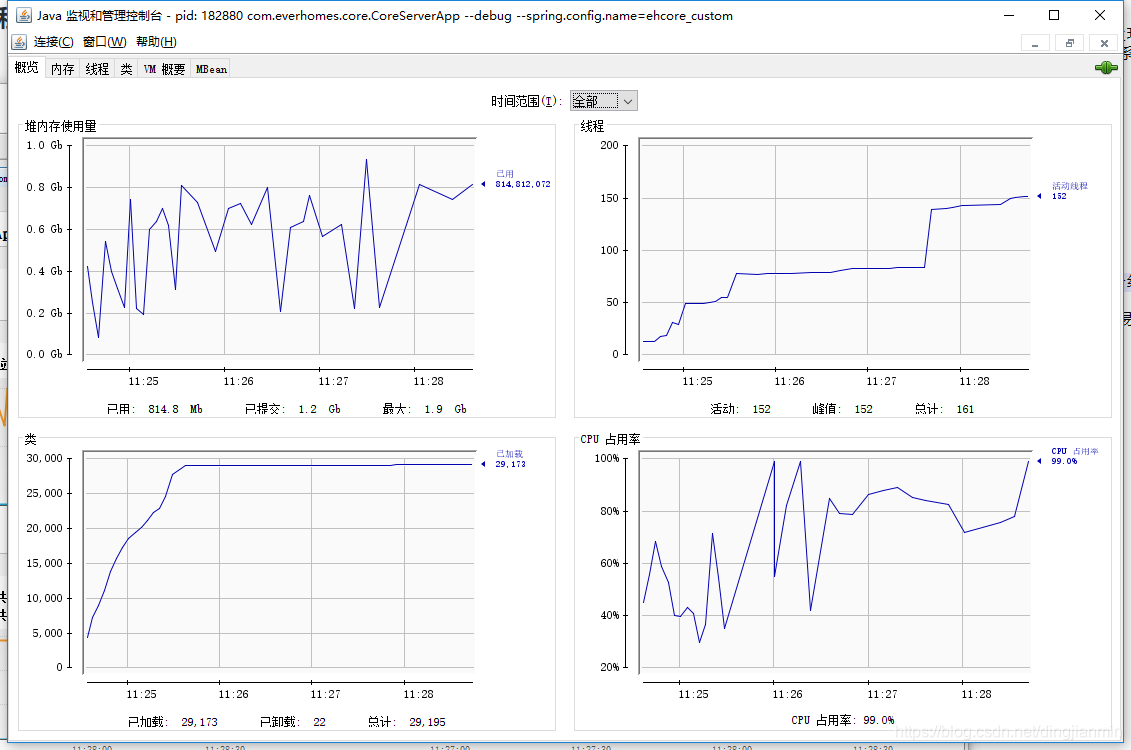1131x750 pixels.
Task: Open the VM 概要 tab
Action: (164, 69)
